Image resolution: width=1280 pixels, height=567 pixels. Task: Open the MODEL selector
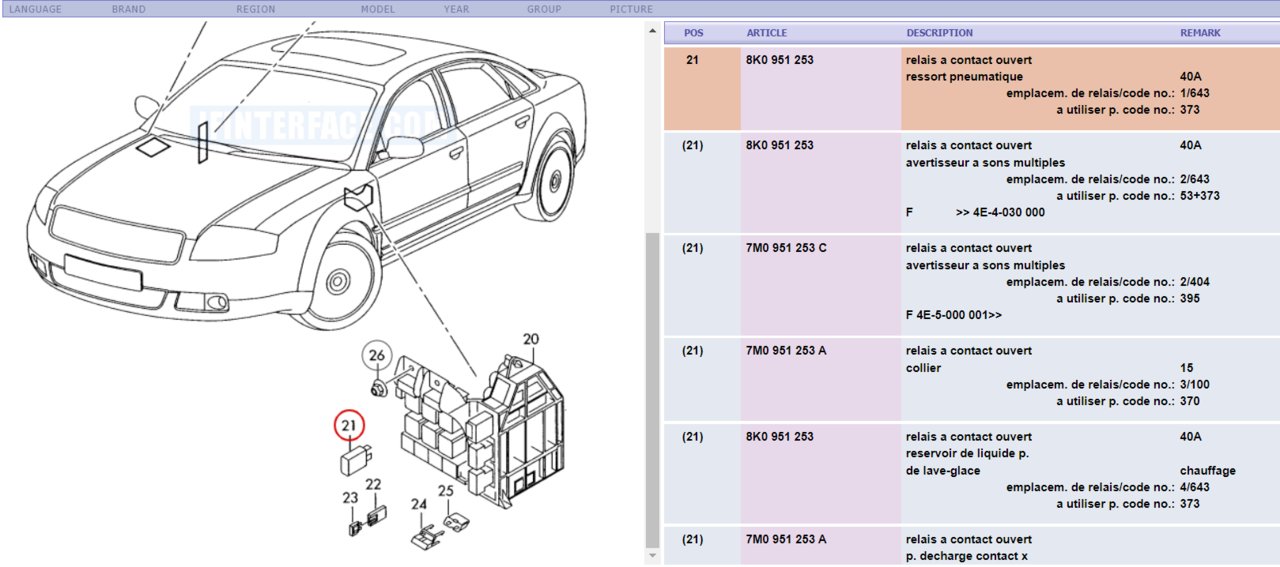(x=377, y=9)
